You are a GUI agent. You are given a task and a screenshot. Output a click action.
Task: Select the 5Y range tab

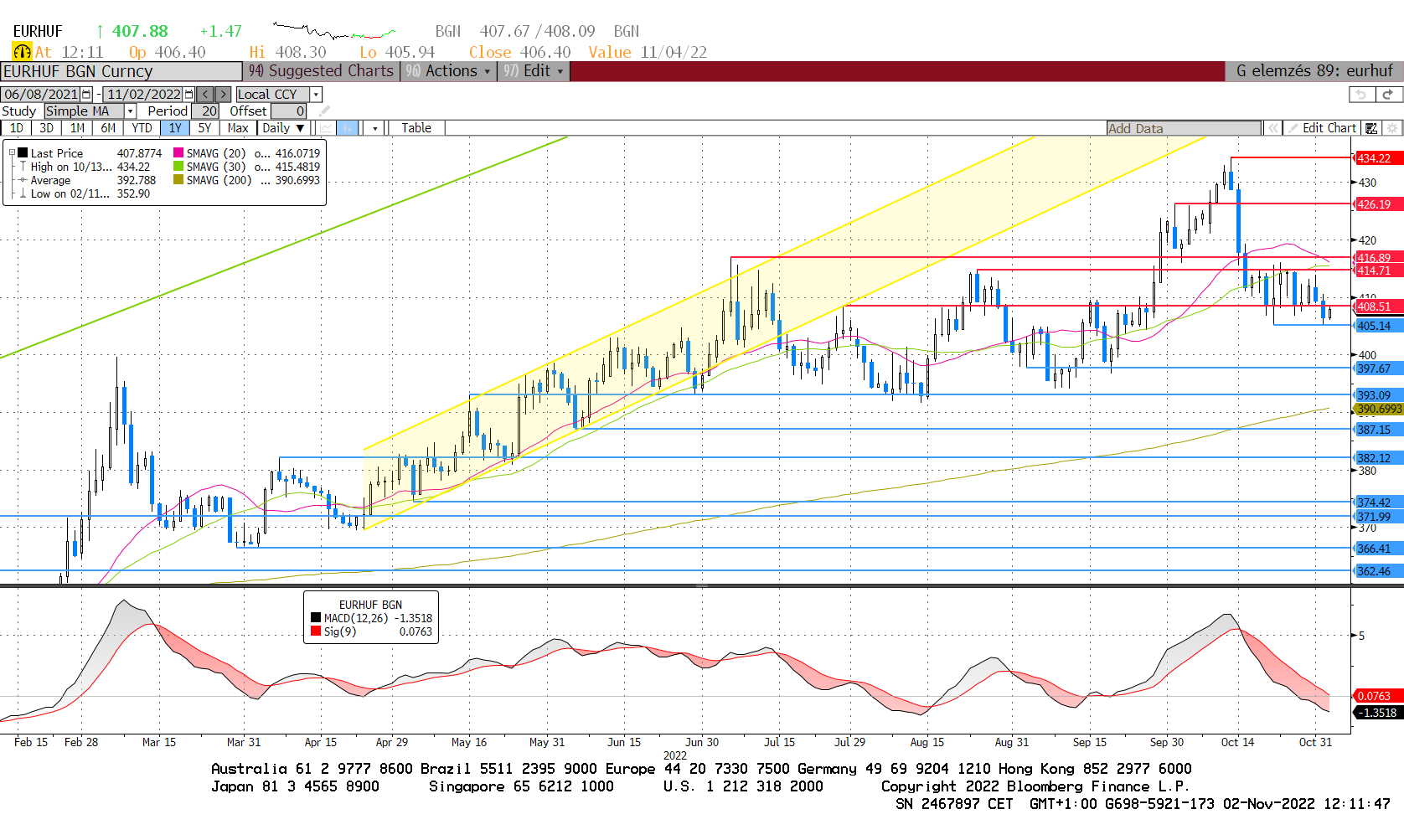click(204, 128)
